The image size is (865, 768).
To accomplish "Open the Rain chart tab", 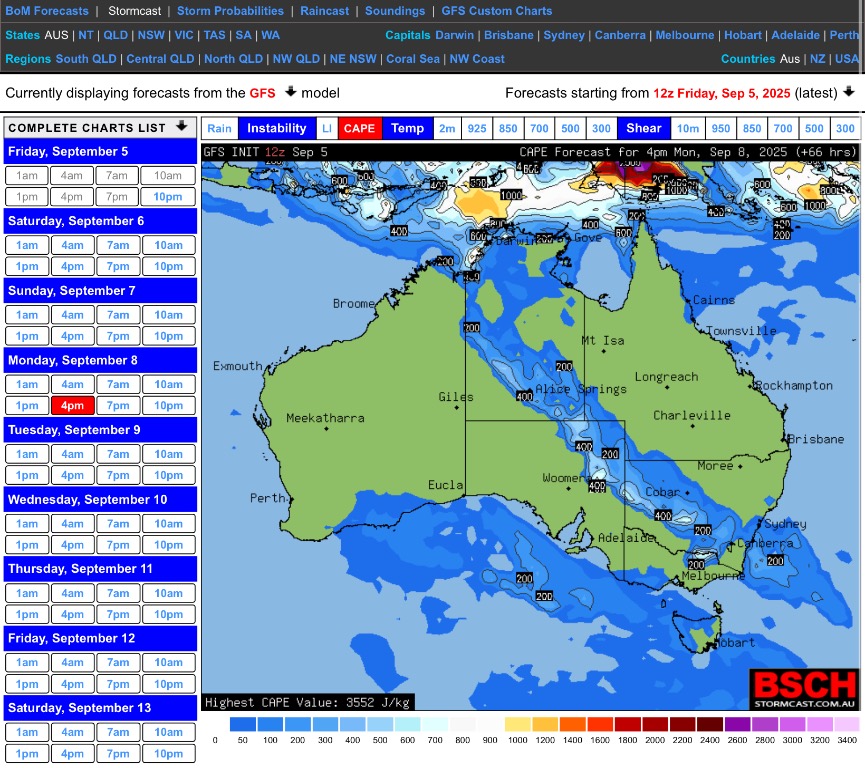I will [219, 129].
